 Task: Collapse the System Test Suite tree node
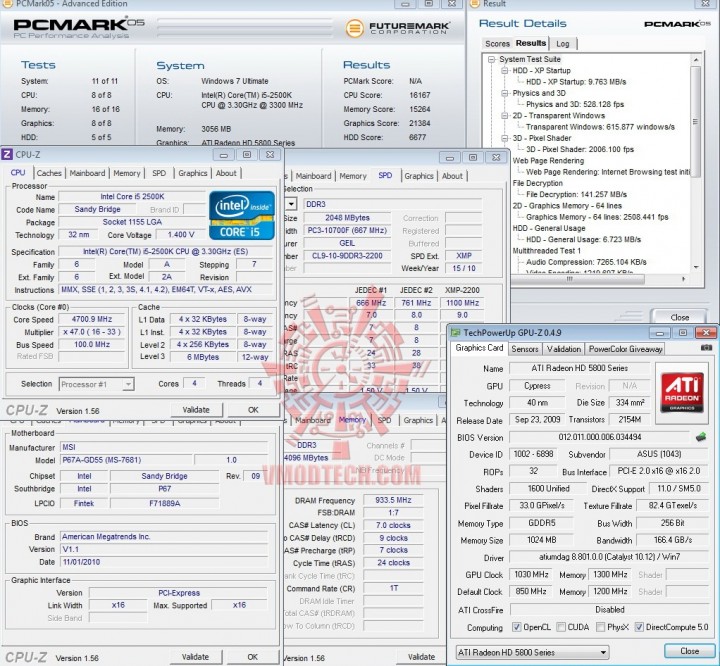pyautogui.click(x=492, y=59)
